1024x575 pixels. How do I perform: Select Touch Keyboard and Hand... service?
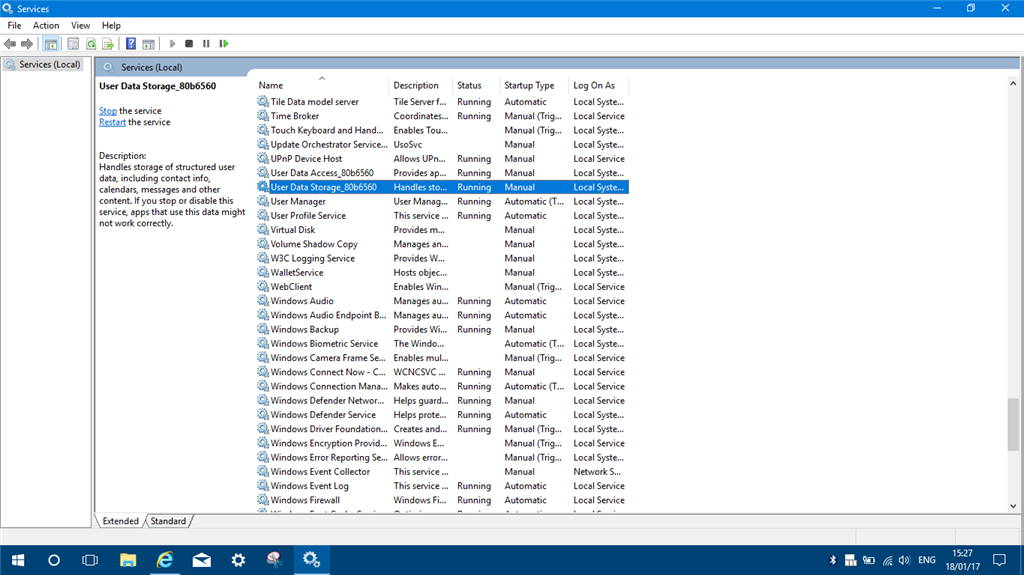click(442, 131)
